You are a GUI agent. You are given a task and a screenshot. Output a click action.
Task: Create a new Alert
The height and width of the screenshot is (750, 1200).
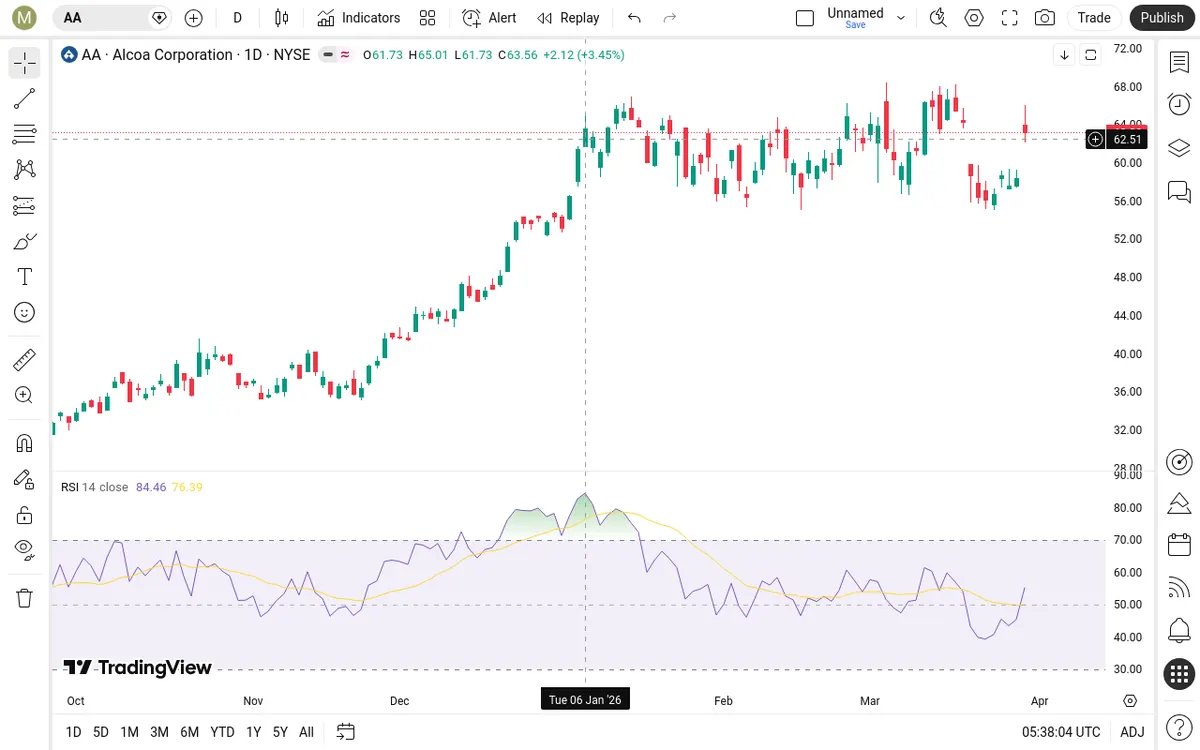pyautogui.click(x=490, y=17)
